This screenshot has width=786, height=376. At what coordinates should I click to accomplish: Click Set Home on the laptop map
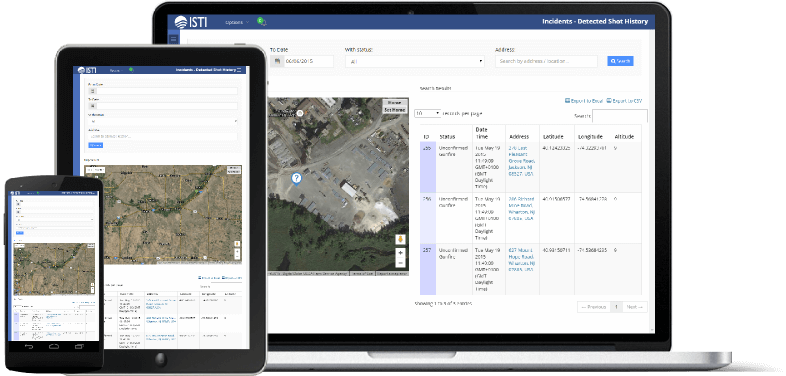click(x=395, y=110)
